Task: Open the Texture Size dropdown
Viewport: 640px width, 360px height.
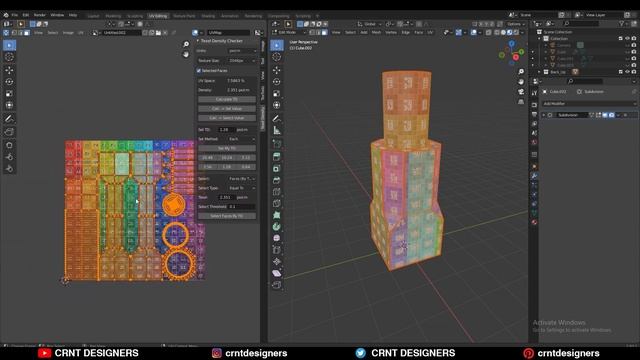Action: pos(242,60)
